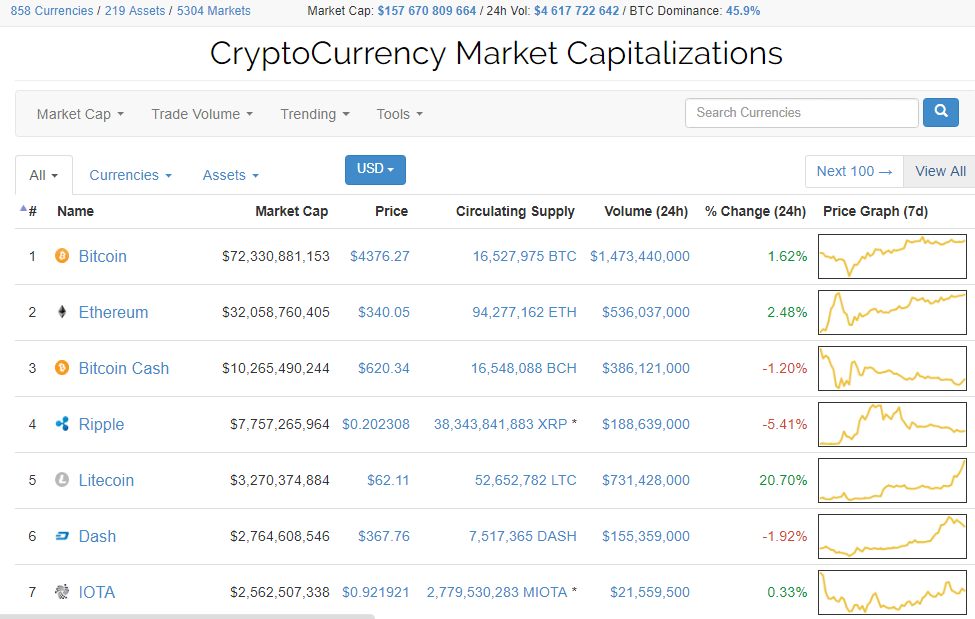This screenshot has width=975, height=619.
Task: Open Bitcoin's 7-day price graph
Action: tap(892, 256)
